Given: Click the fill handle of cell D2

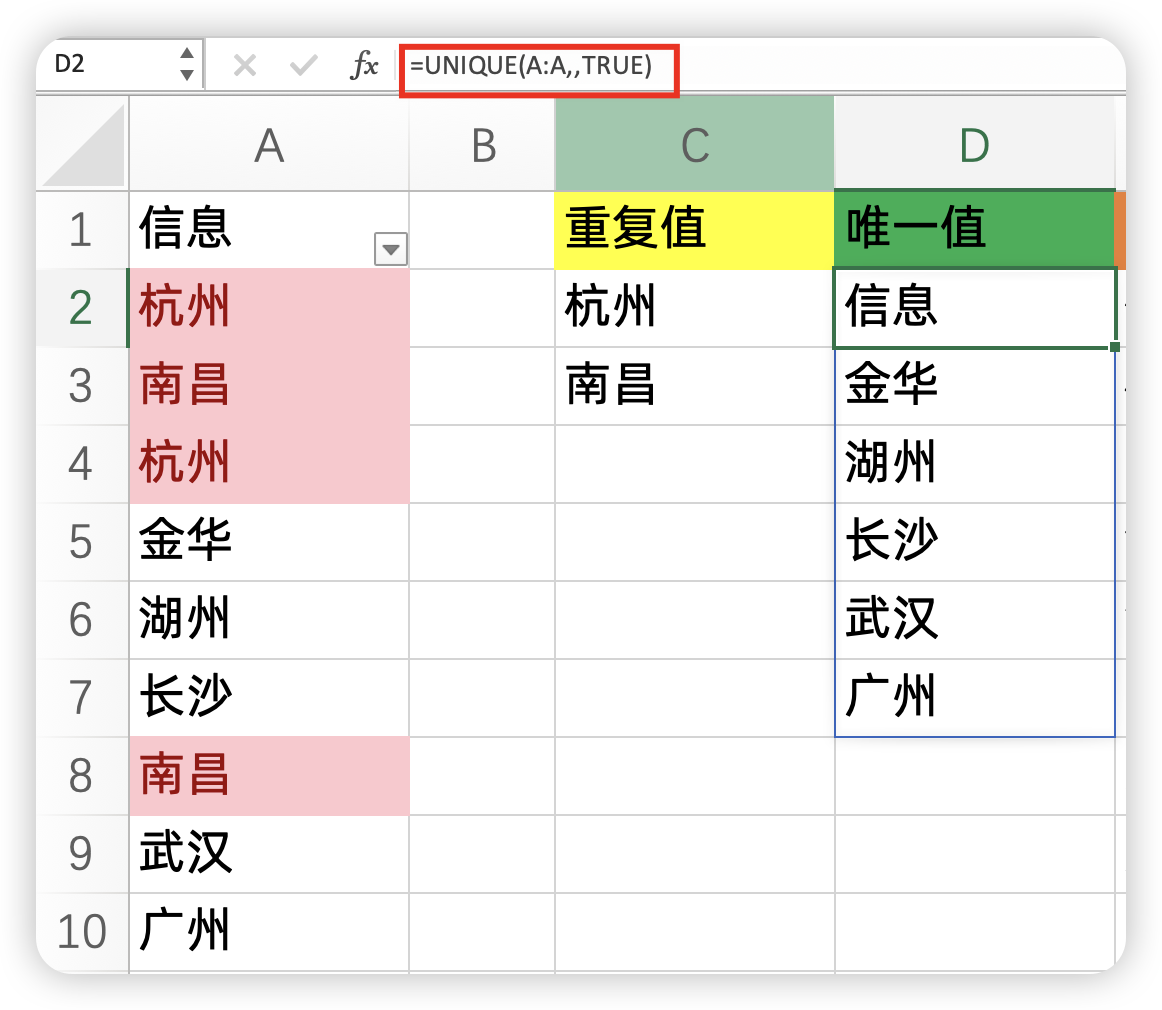Looking at the screenshot, I should coord(1115,347).
